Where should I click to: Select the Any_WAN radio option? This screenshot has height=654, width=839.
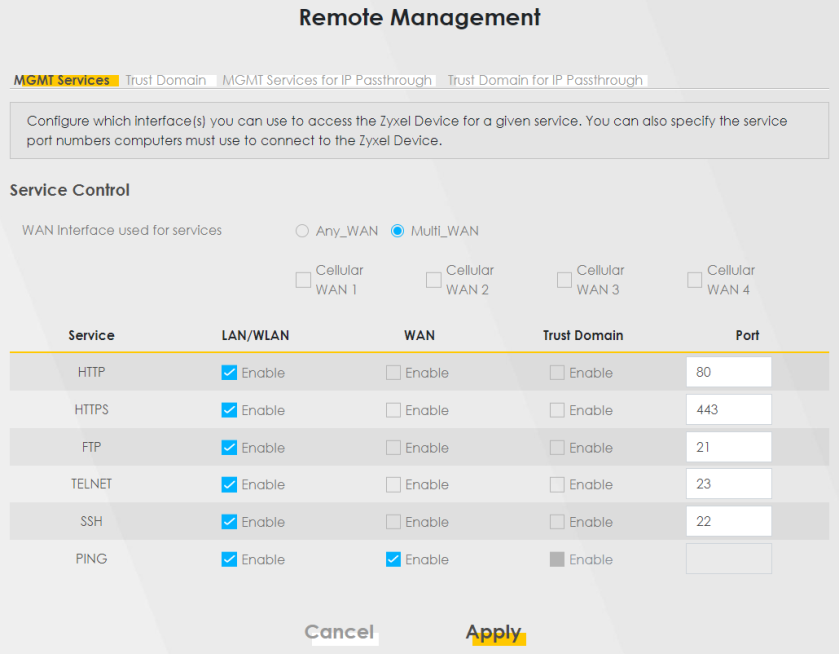[302, 231]
